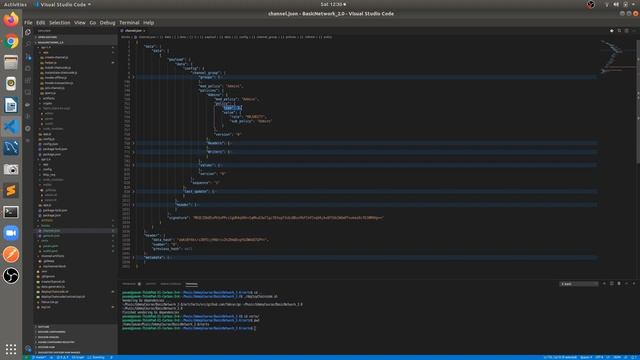Open the Activities overview

click(15, 4)
